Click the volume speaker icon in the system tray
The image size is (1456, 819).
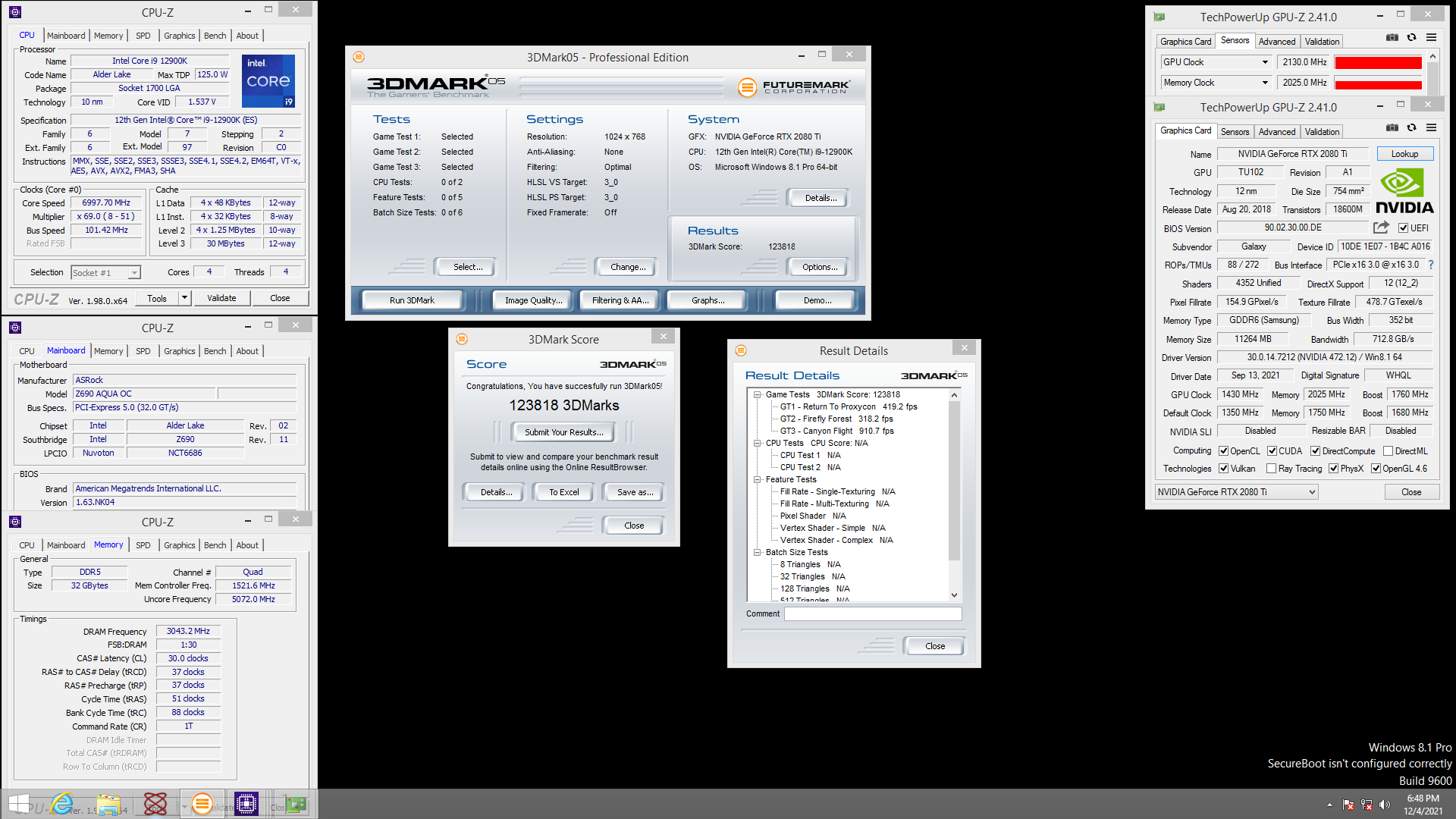[1385, 805]
